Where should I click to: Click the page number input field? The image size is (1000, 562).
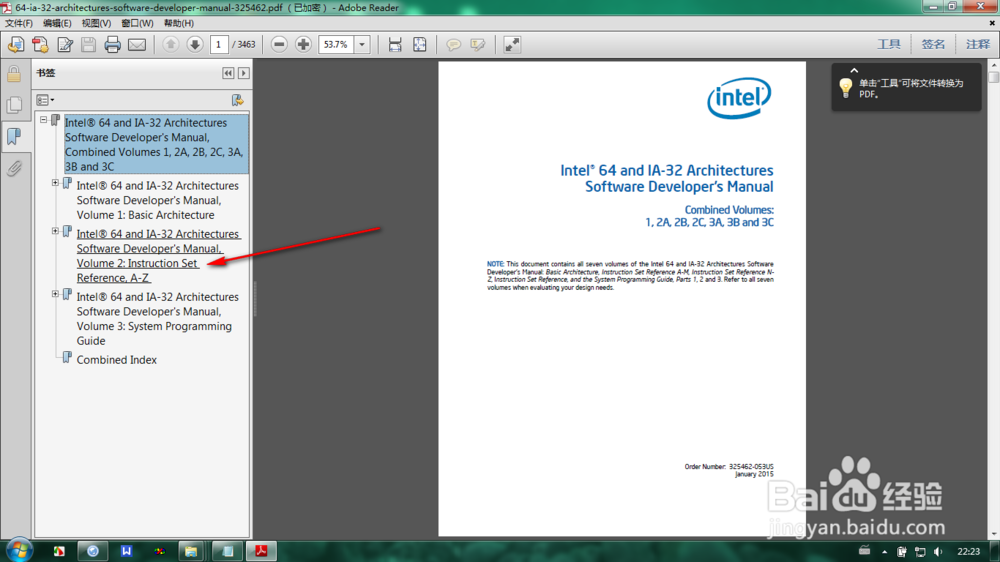pyautogui.click(x=219, y=45)
